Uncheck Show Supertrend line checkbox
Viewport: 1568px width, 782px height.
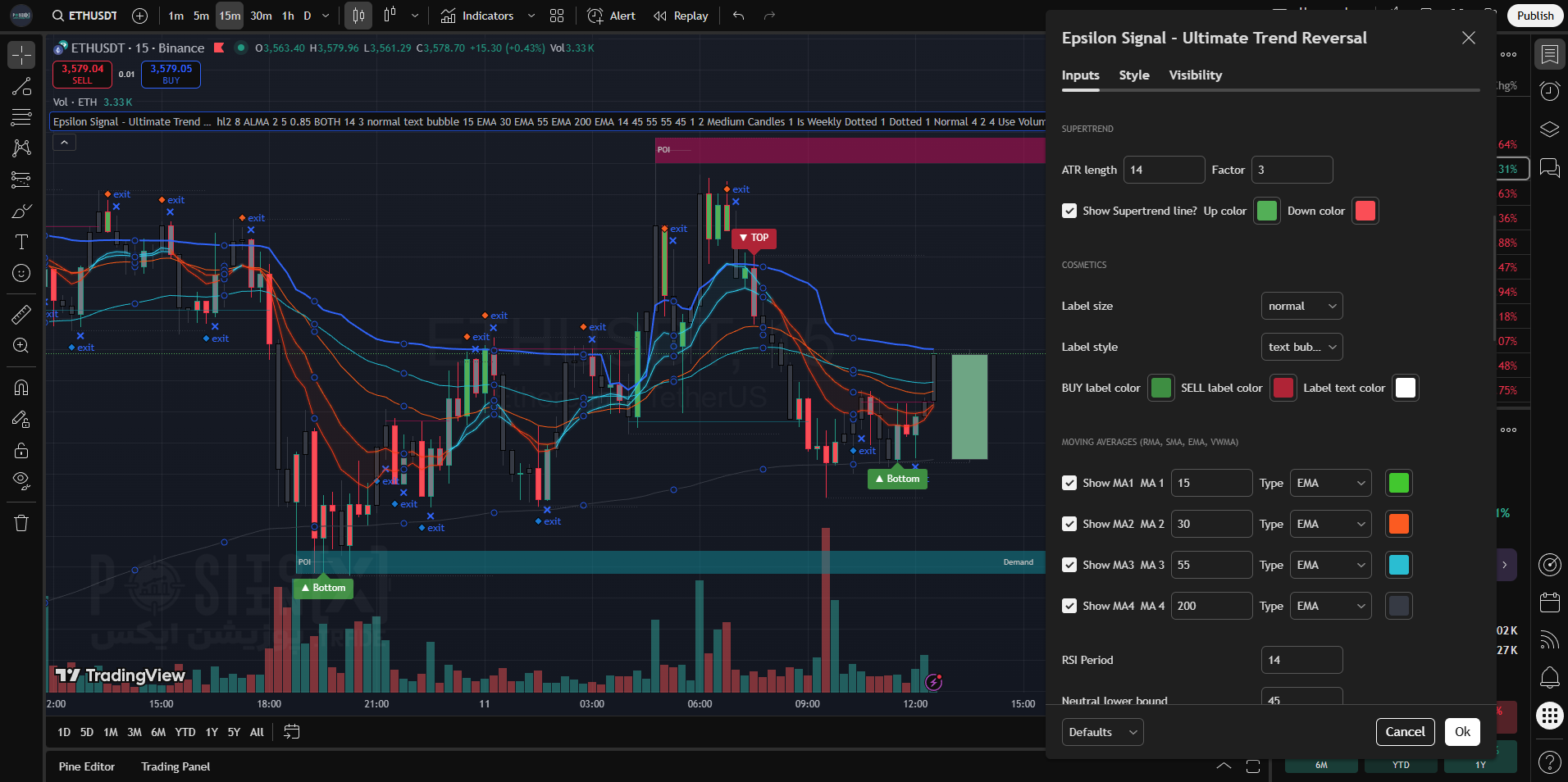tap(1069, 211)
